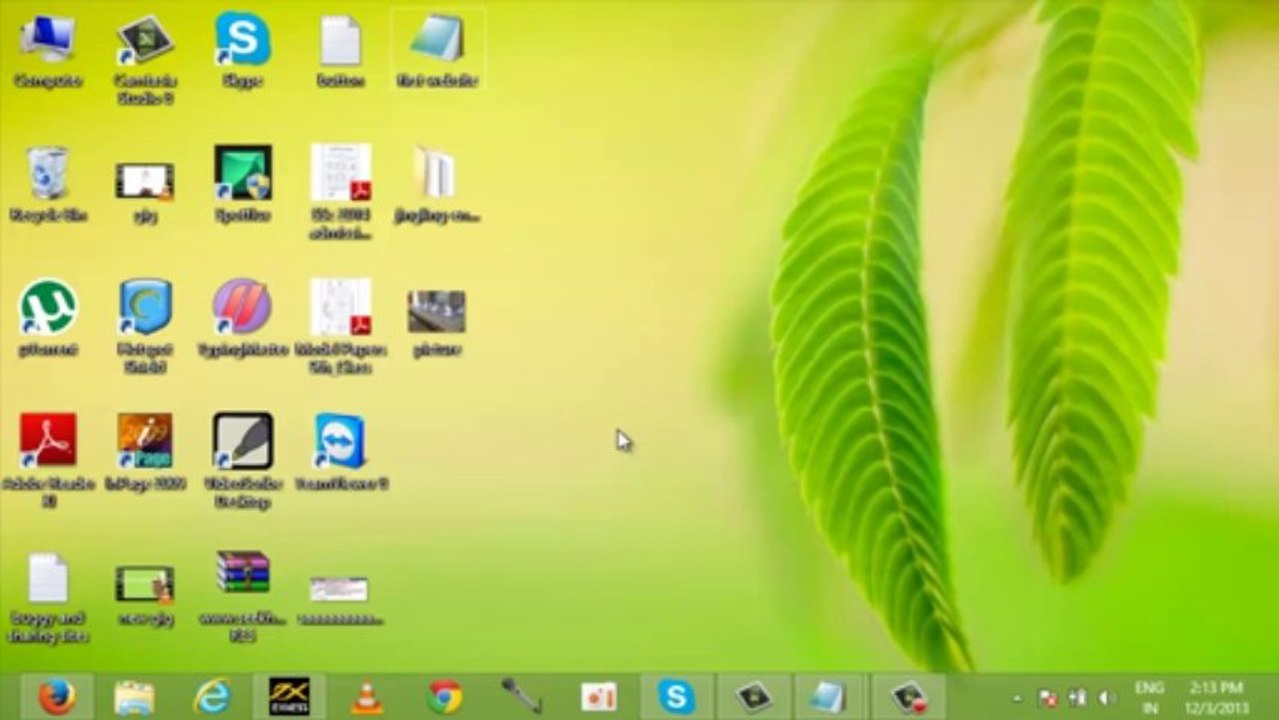1279x720 pixels.
Task: Open the Action Center flag icon
Action: tap(1049, 698)
